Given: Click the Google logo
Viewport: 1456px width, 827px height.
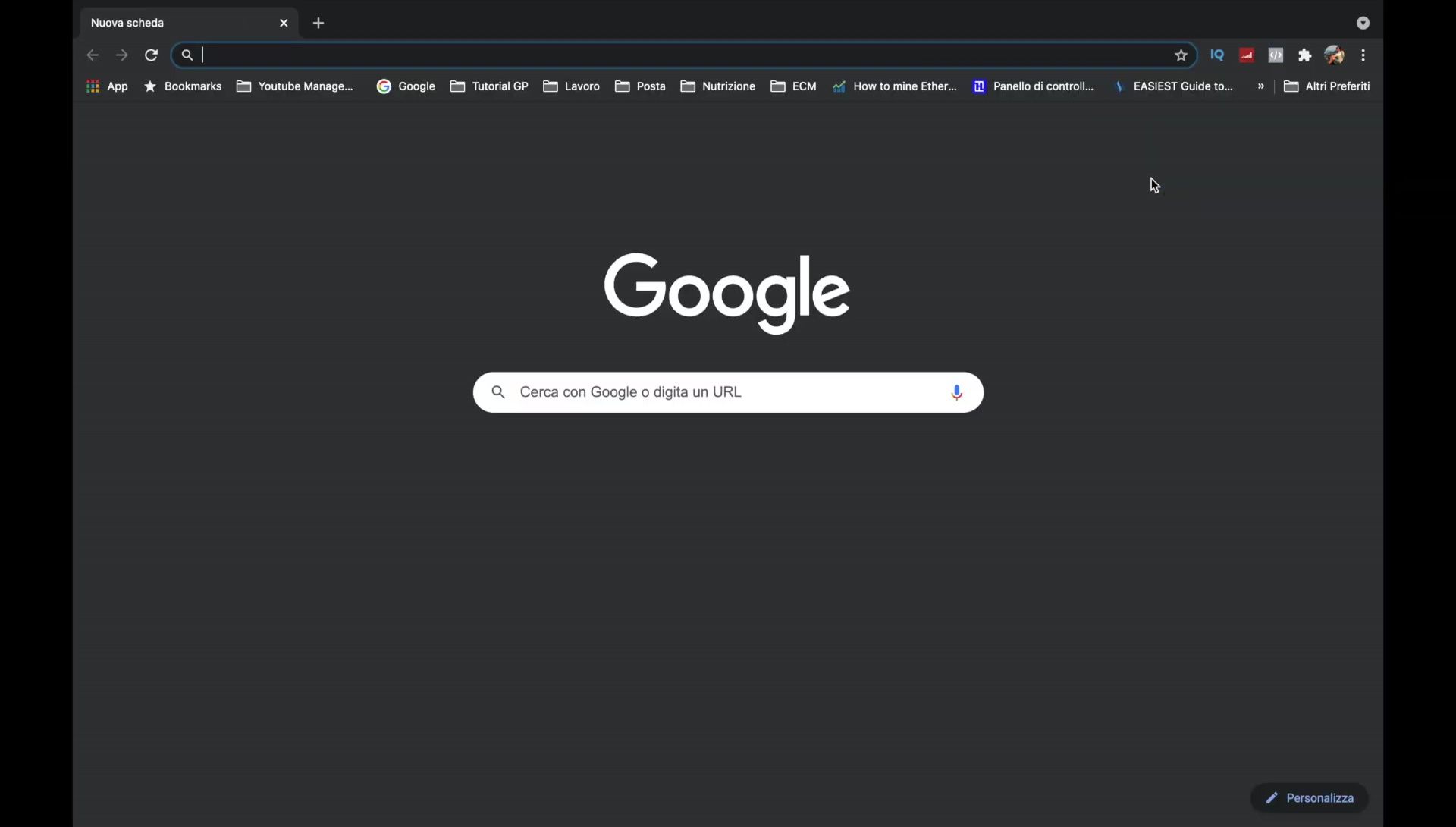Looking at the screenshot, I should (726, 293).
